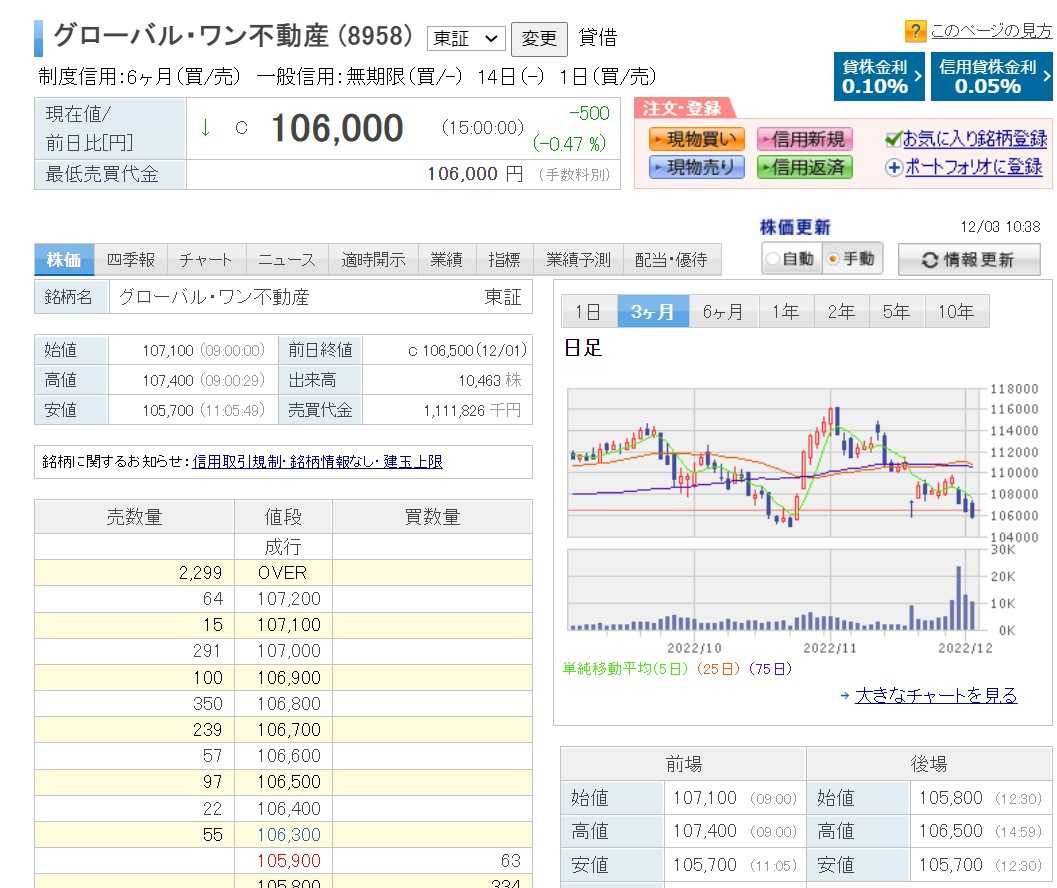Image resolution: width=1057 pixels, height=888 pixels.
Task: Click the 売数量 column header
Action: [x=134, y=517]
